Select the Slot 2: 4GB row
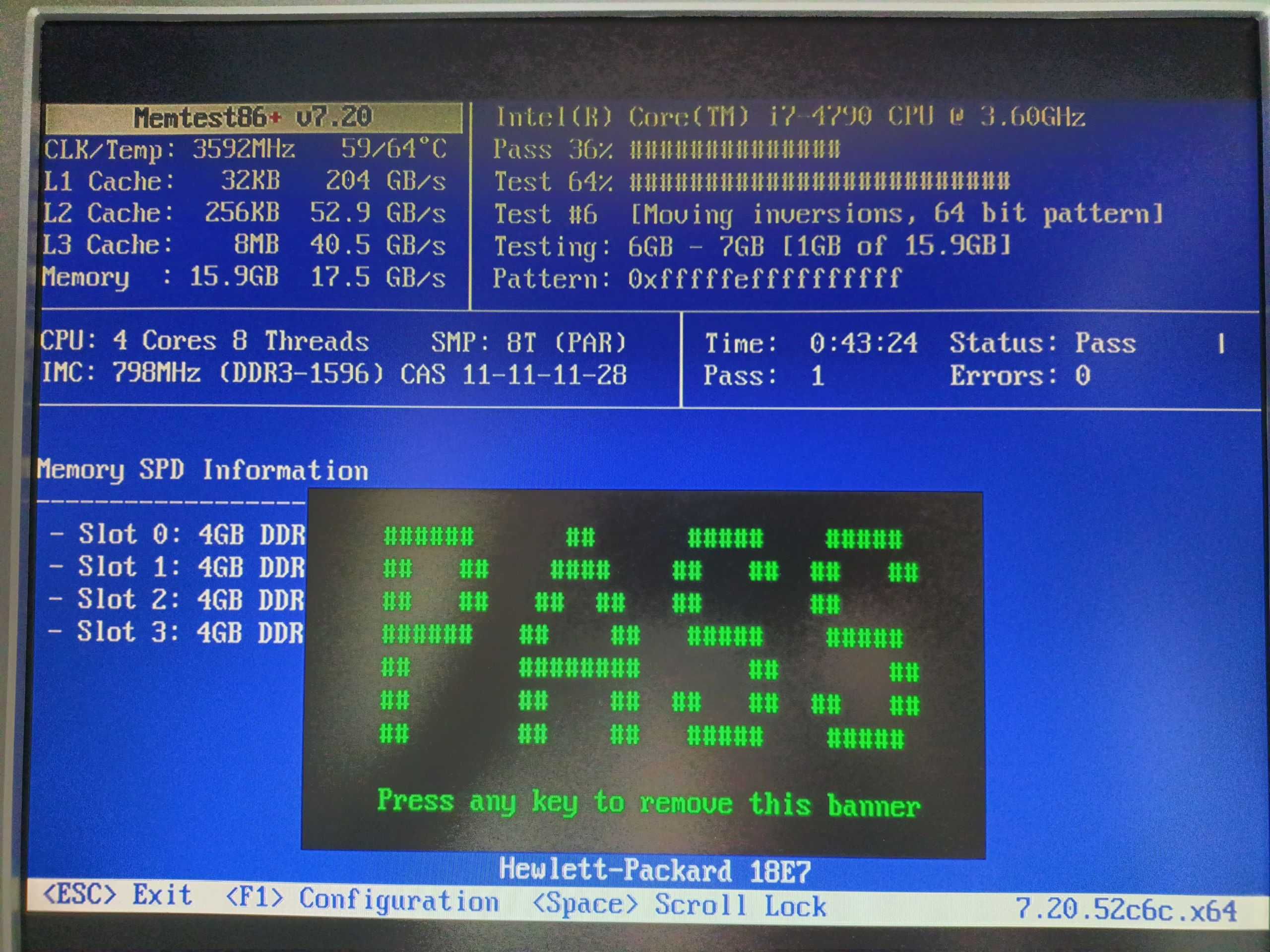This screenshot has height=952, width=1270. 176,599
